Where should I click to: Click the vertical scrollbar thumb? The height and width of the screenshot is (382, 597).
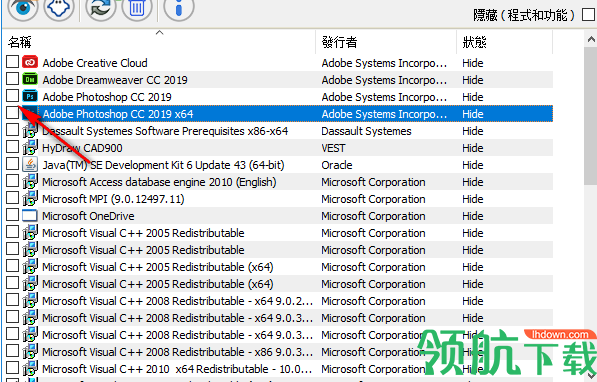coord(591,116)
